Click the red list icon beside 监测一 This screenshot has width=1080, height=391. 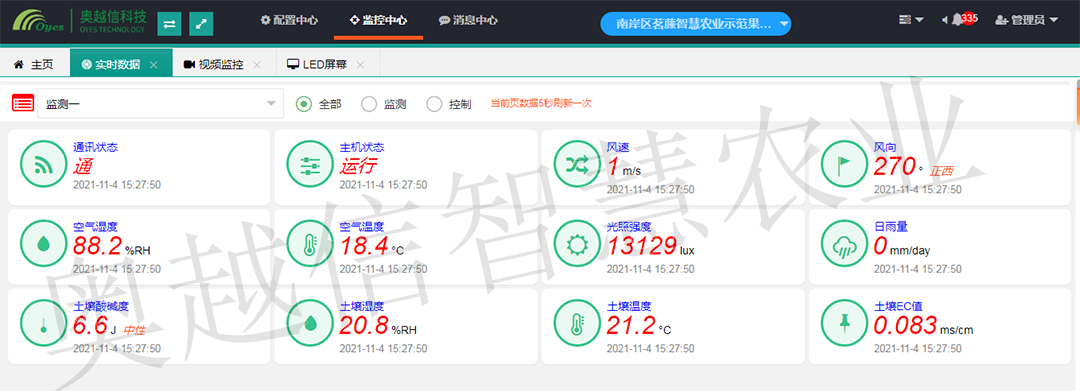23,104
